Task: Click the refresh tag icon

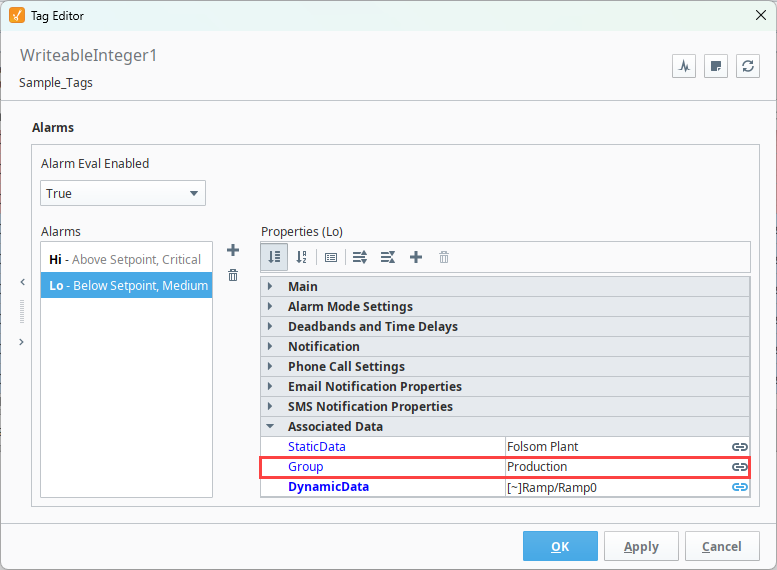Action: 748,66
